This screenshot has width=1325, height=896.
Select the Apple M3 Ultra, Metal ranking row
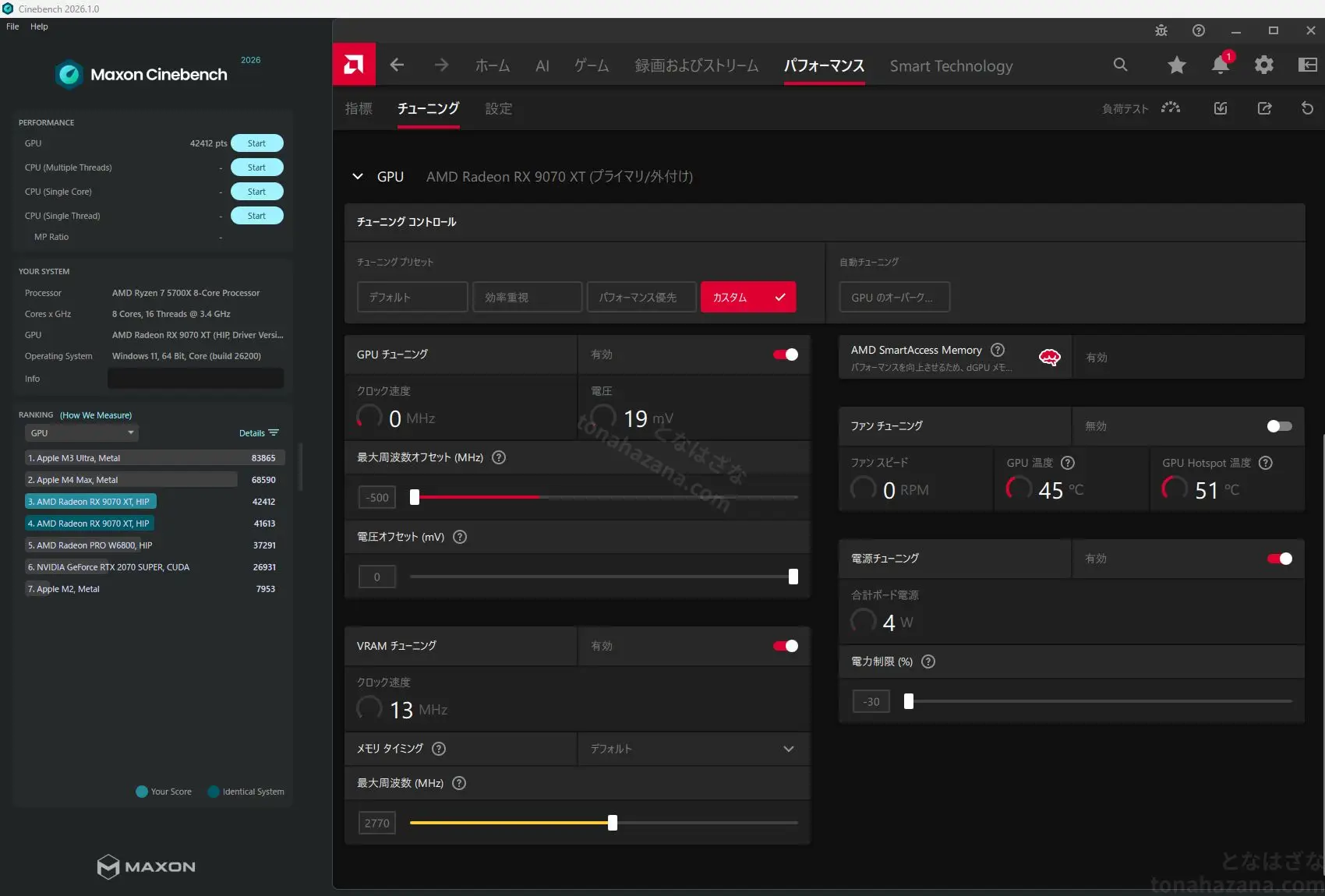(x=154, y=458)
